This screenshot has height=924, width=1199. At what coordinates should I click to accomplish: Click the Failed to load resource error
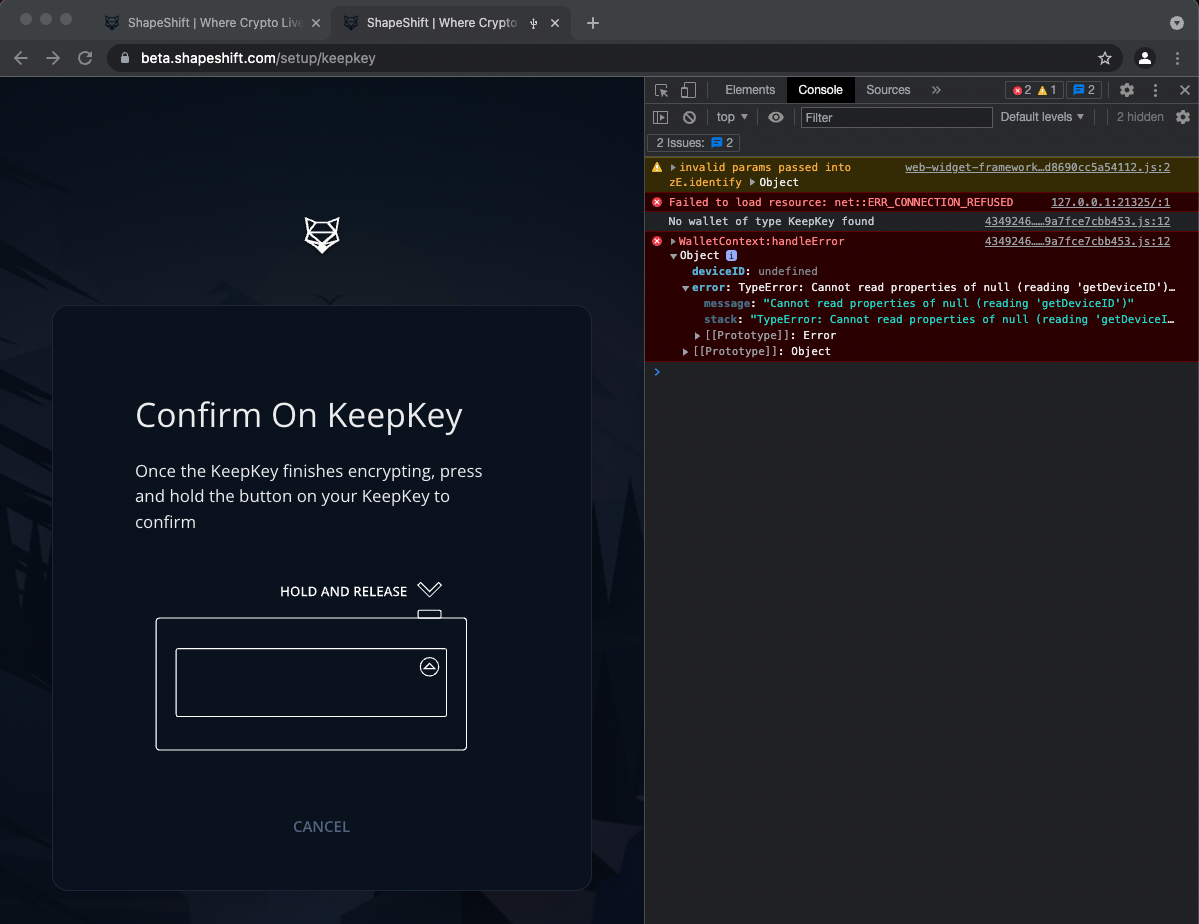(x=840, y=202)
